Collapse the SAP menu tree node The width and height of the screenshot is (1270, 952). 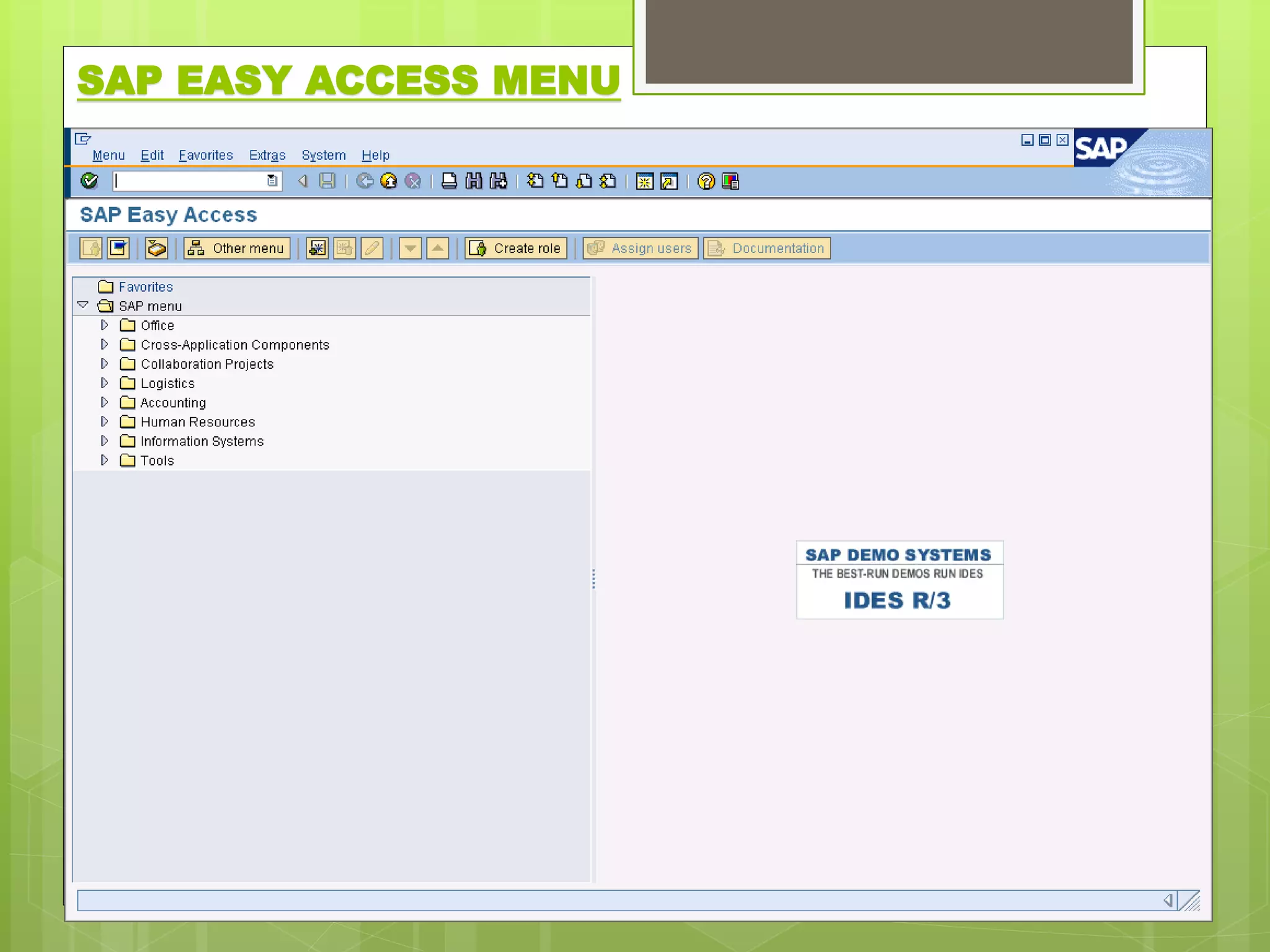[x=82, y=305]
